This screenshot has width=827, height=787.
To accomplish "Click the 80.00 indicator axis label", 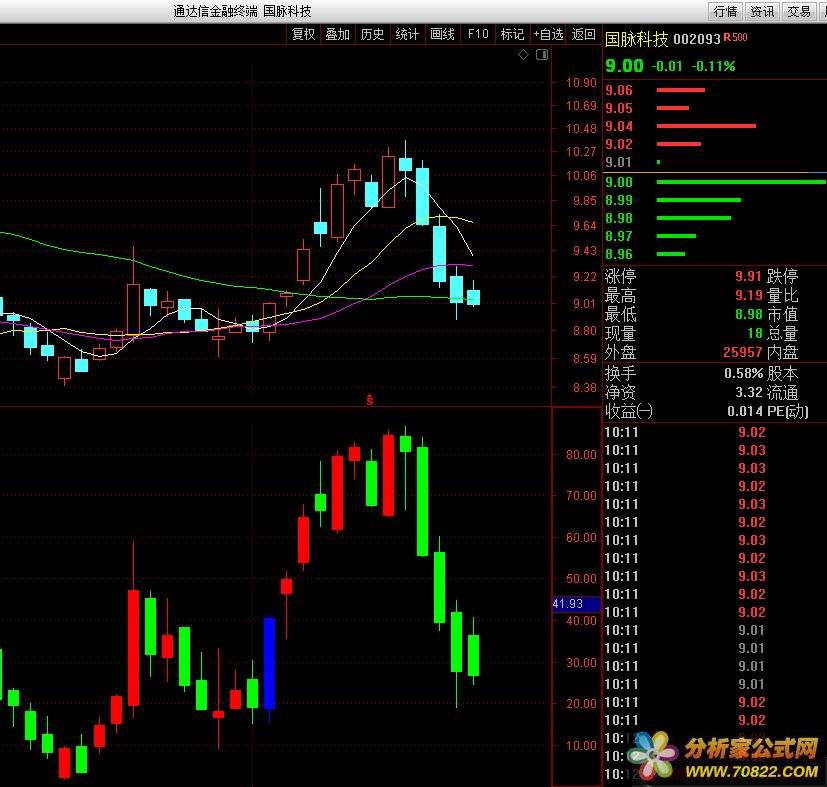I will tap(581, 455).
